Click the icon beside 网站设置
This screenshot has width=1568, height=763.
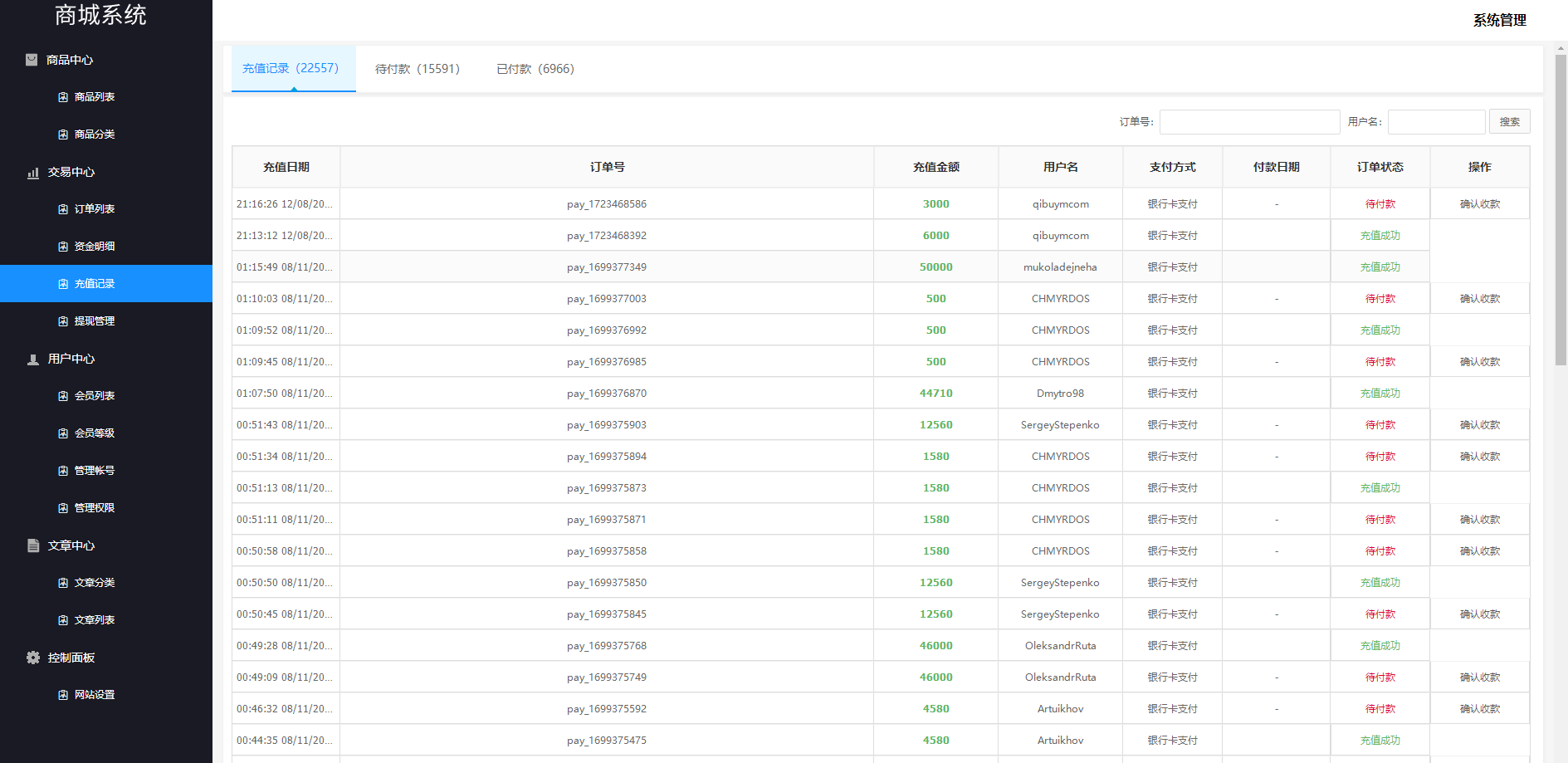[63, 695]
